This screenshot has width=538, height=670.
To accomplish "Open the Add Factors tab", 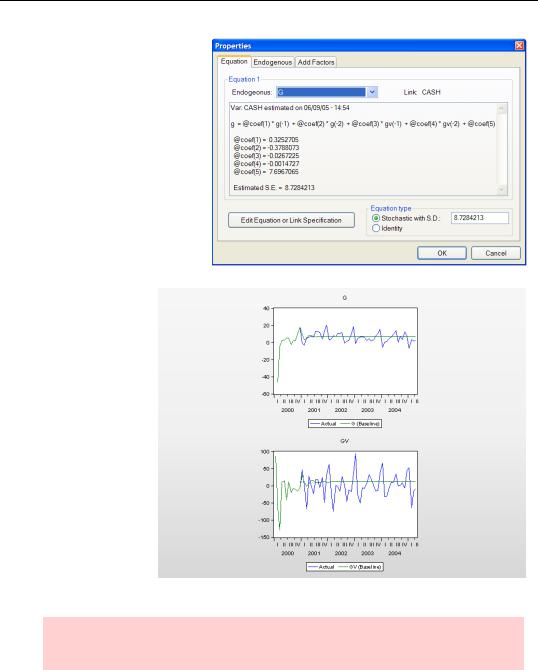I will 316,62.
